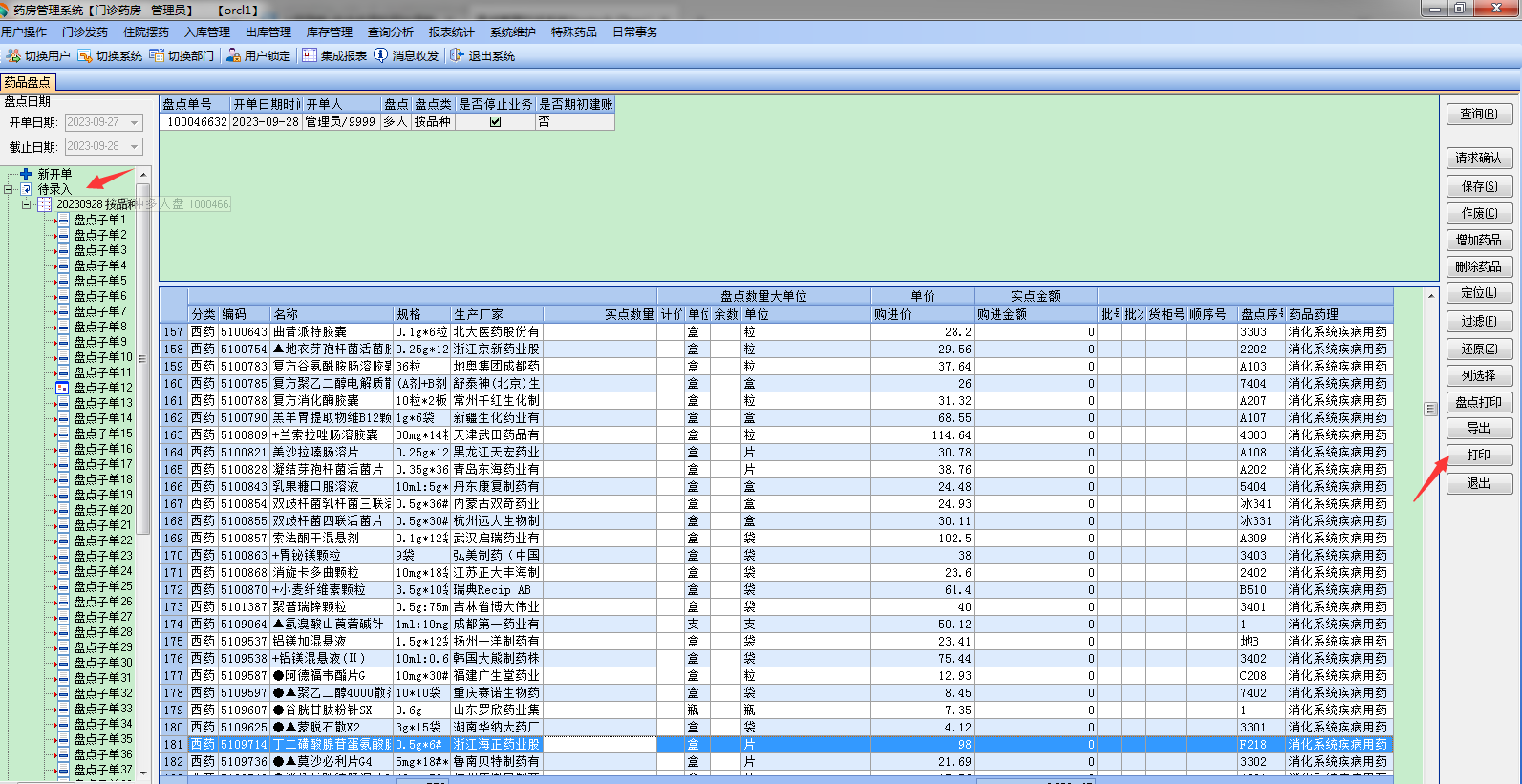Click the 退出系统 exit system icon
The image size is (1522, 784).
[457, 56]
